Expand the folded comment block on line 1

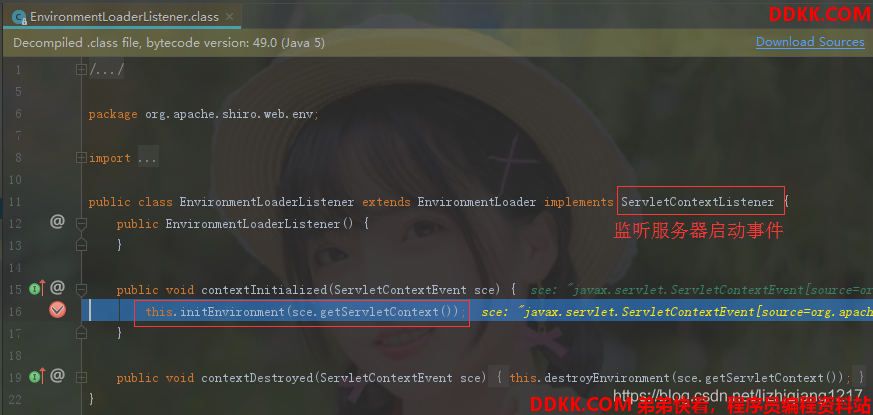[82, 70]
